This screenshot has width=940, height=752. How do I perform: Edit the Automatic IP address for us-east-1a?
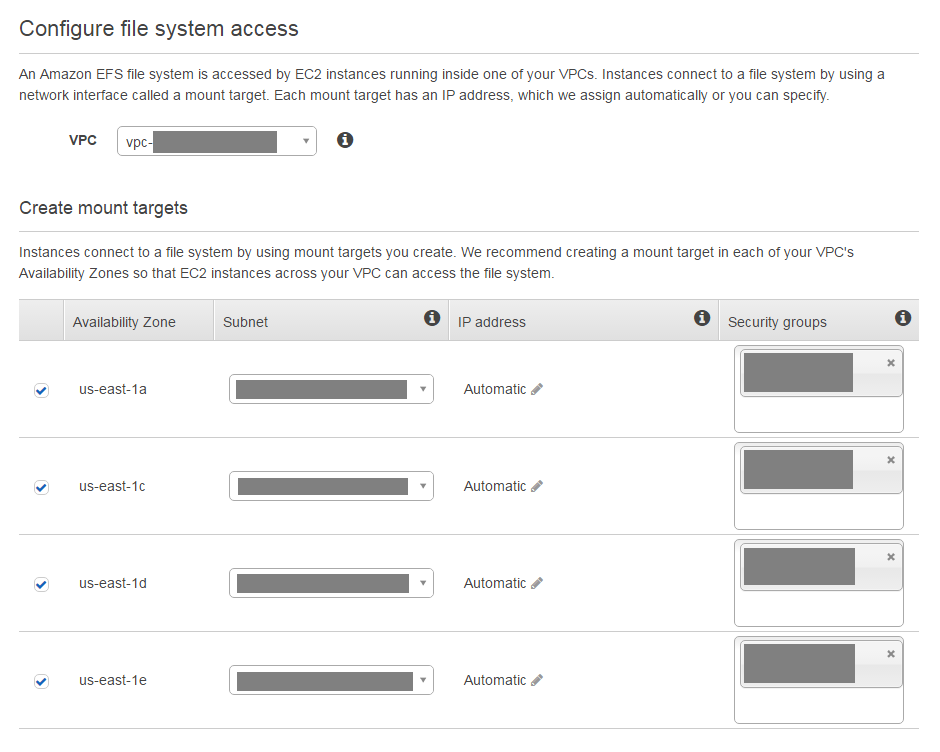coord(537,389)
